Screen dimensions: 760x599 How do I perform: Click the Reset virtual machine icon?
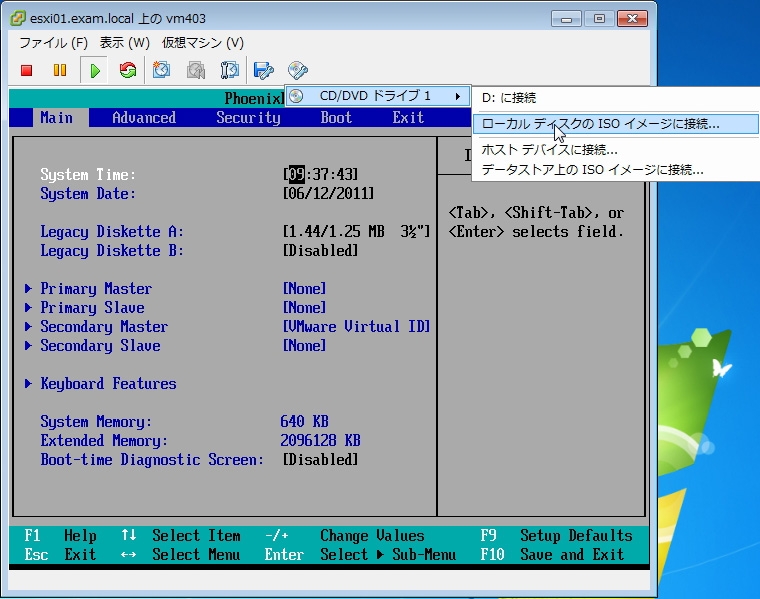pos(128,71)
